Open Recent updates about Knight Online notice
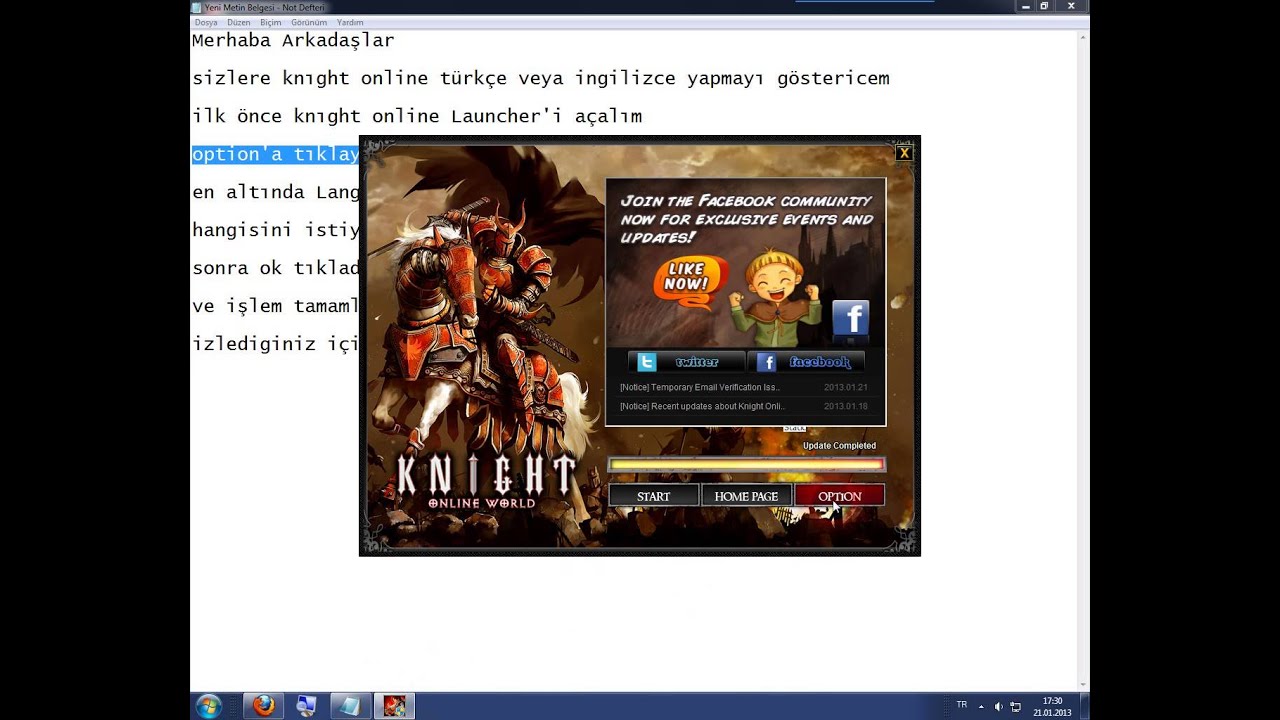The image size is (1280, 720). (x=702, y=406)
